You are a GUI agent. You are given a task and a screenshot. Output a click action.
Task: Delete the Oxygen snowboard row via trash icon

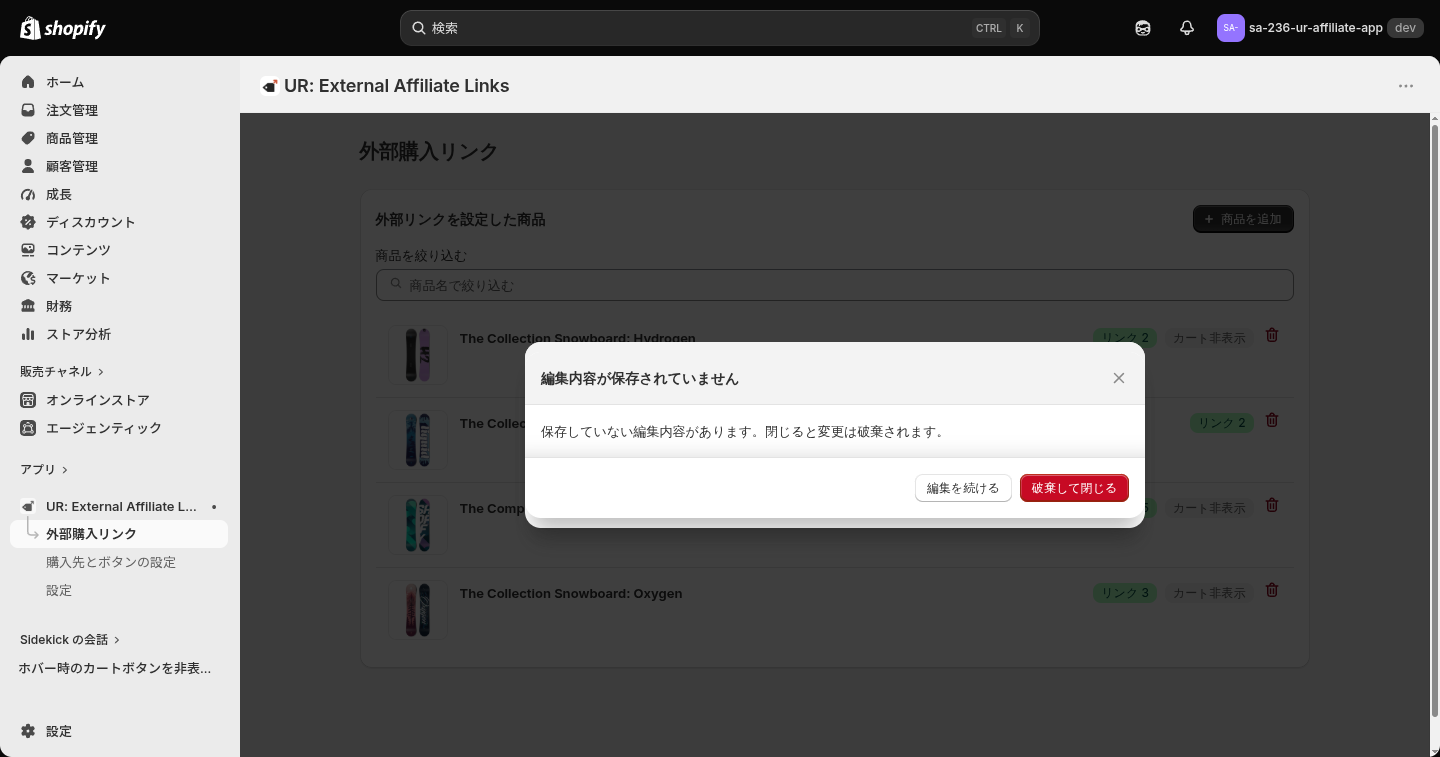pos(1272,590)
